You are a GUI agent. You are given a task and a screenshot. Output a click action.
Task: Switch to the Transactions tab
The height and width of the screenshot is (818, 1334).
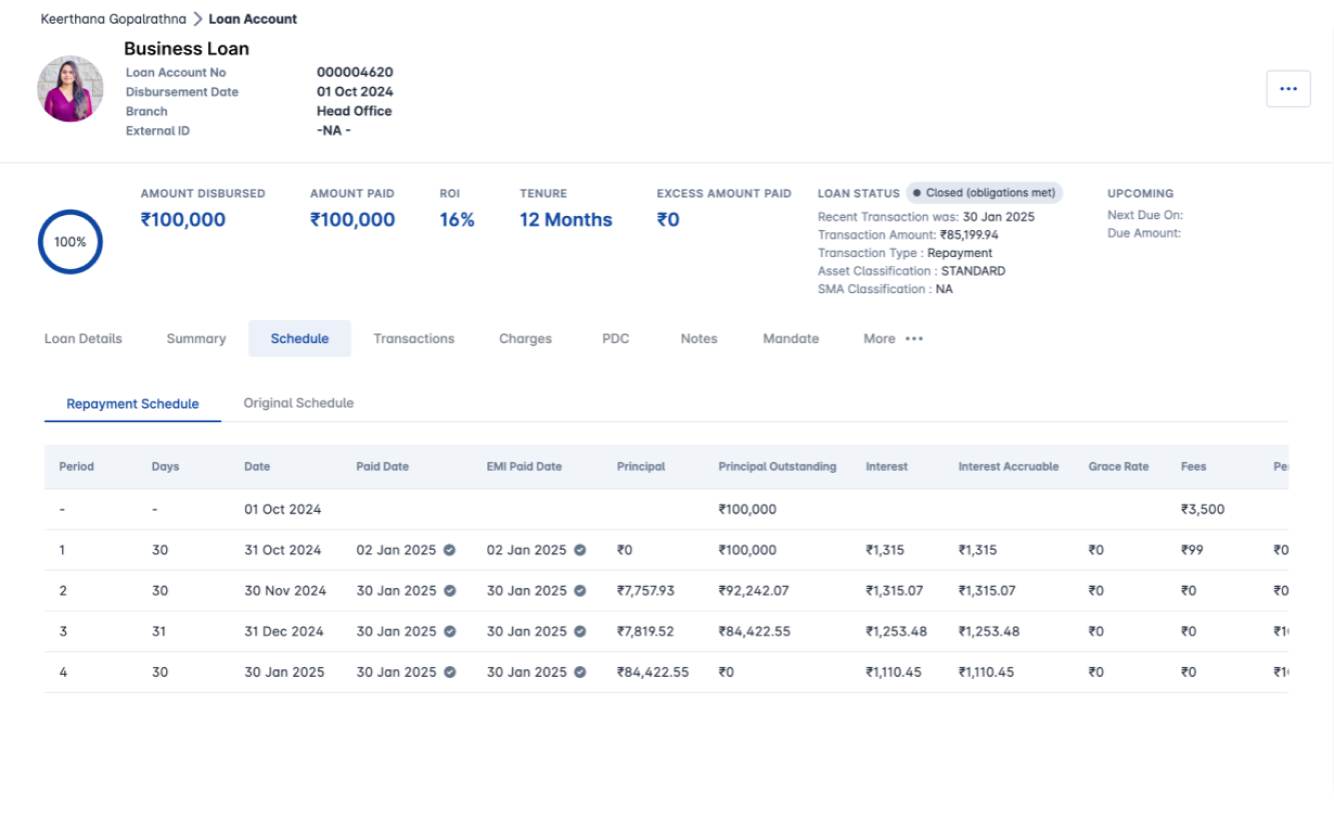coord(414,338)
